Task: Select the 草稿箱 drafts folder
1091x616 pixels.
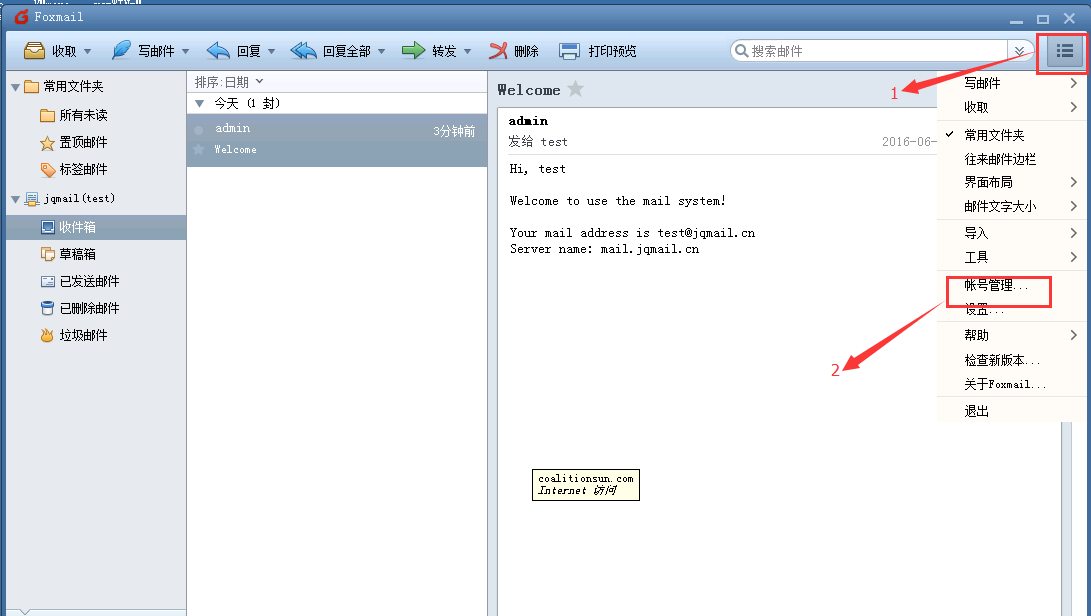Action: [76, 254]
